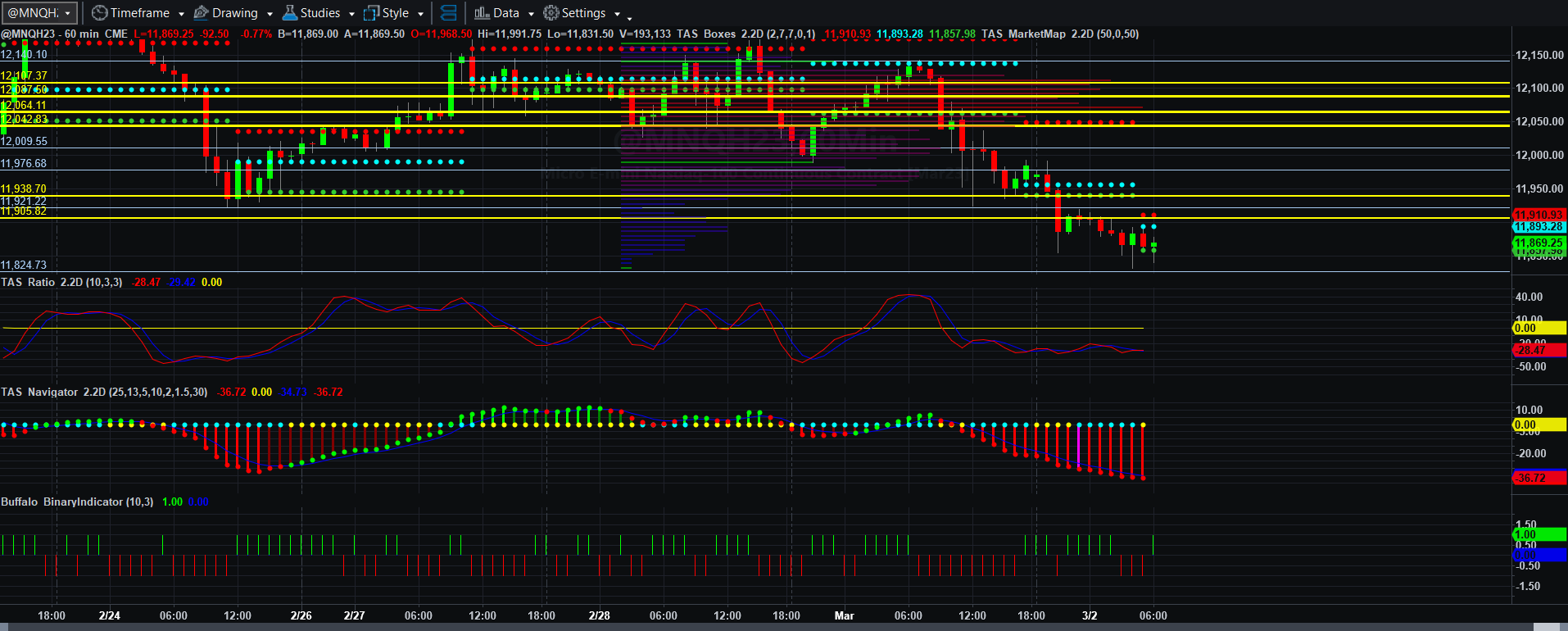Screen dimensions: 1568x631
Task: Click the blue stacked-bars icon in toolbar
Action: click(x=448, y=13)
